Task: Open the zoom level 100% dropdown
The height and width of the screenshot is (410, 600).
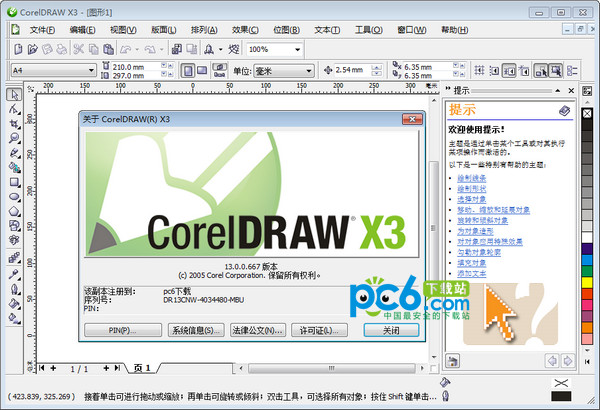Action: (297, 49)
